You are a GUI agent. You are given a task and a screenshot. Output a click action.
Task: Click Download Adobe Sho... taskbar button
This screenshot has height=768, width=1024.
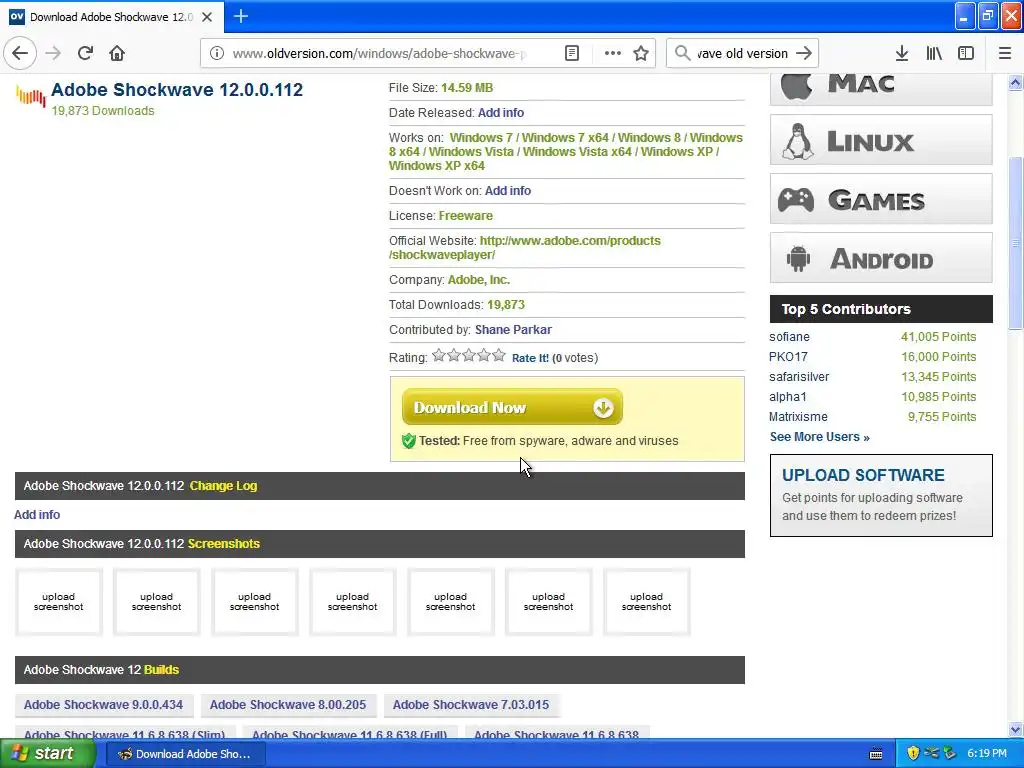pos(185,754)
